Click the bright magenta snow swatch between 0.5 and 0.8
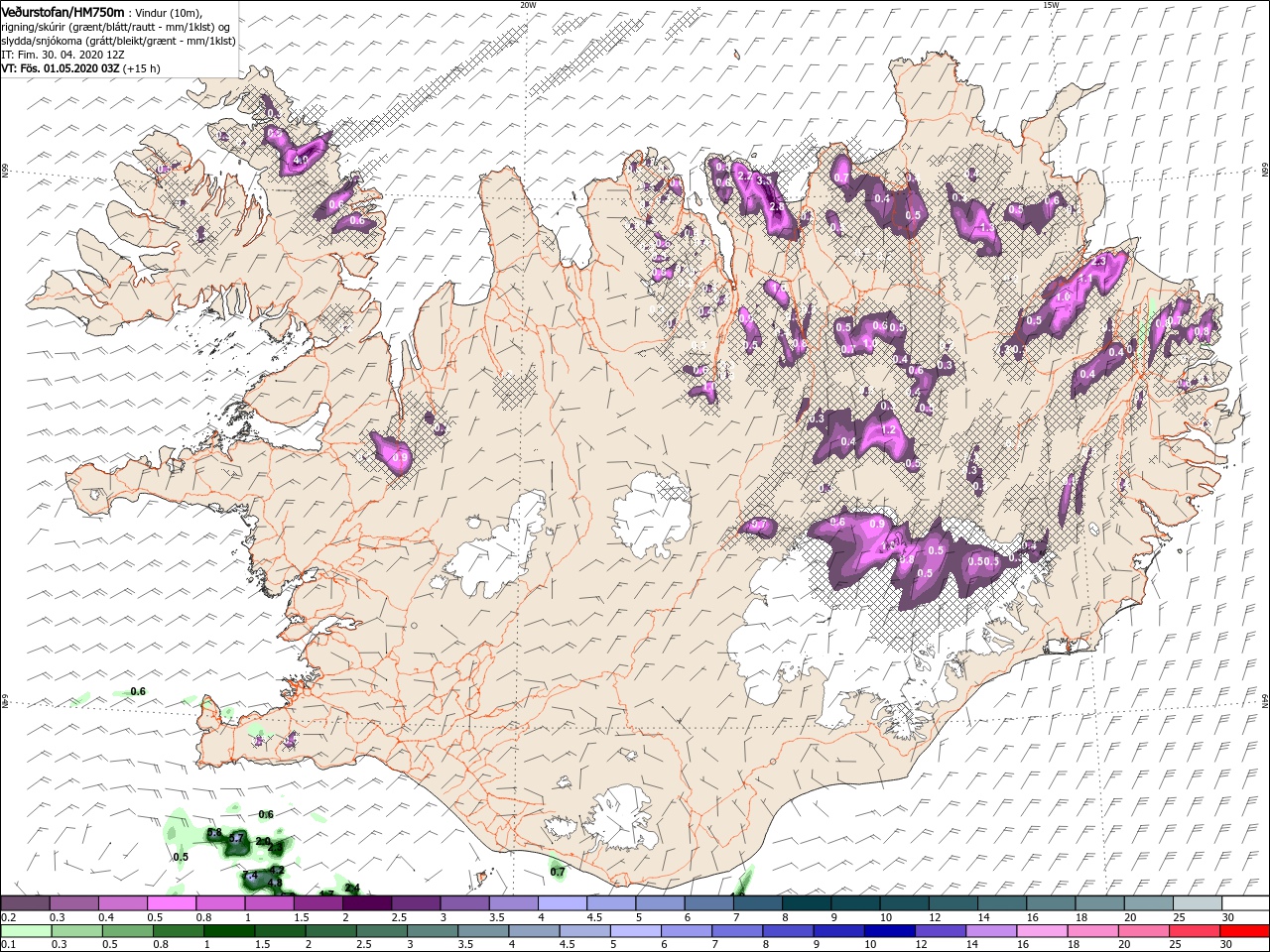The image size is (1270, 952). (x=171, y=903)
